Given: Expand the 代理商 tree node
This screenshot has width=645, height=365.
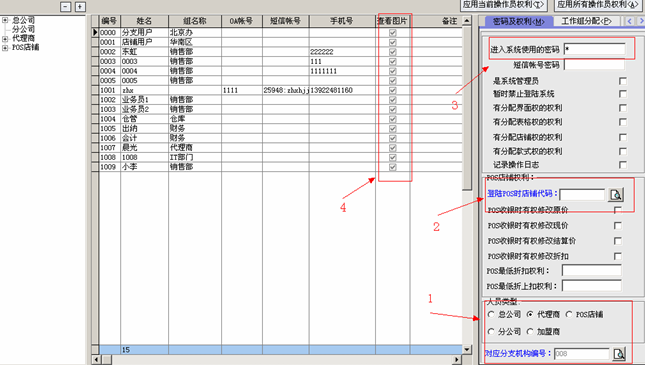Looking at the screenshot, I should pyautogui.click(x=5, y=39).
